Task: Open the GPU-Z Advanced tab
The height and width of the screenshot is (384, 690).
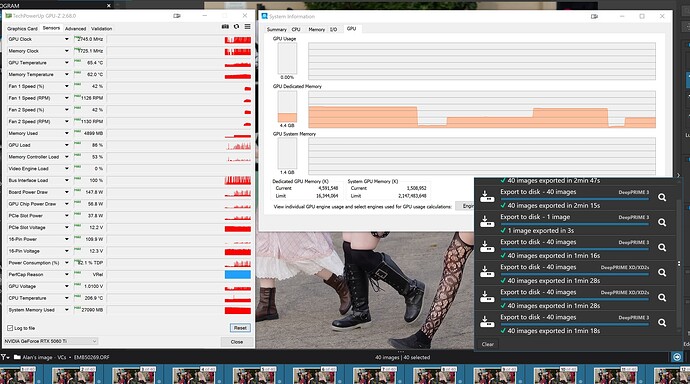Action: tap(75, 29)
